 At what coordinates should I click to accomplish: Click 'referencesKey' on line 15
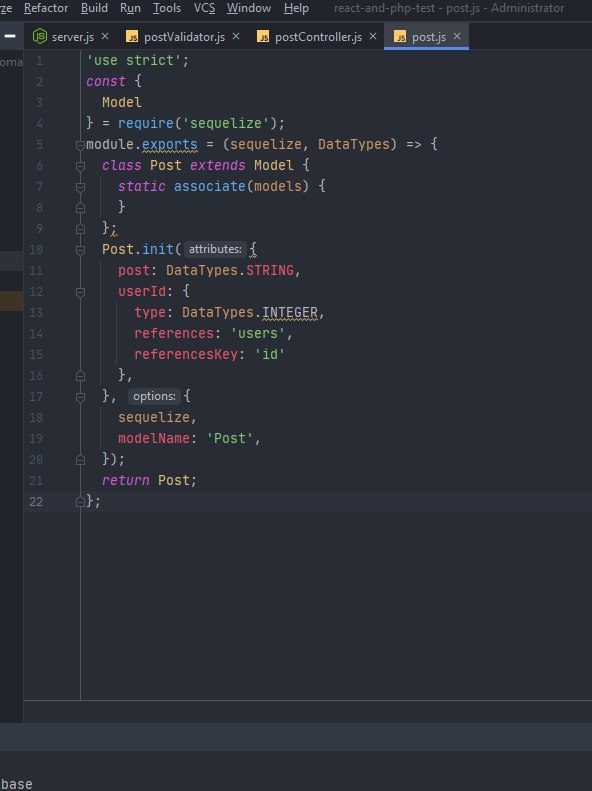(186, 354)
